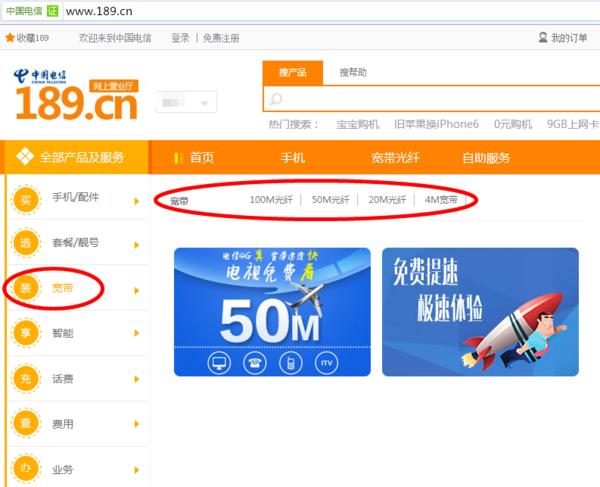Open the 免费提速 极速体验 rocket banner
This screenshot has width=600, height=487.
pyautogui.click(x=480, y=312)
